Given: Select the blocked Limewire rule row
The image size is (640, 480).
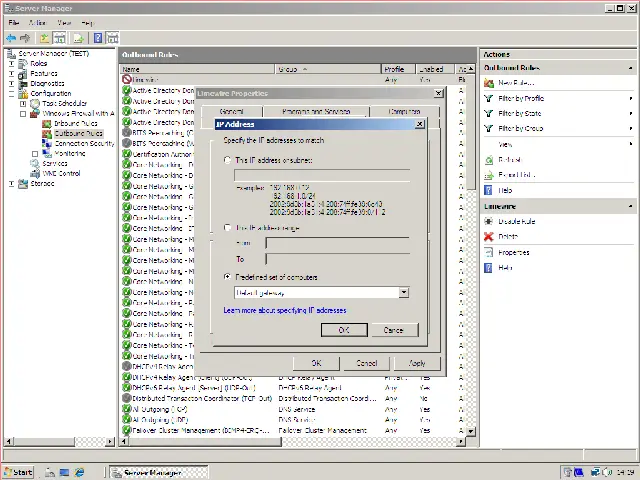Looking at the screenshot, I should 292,80.
